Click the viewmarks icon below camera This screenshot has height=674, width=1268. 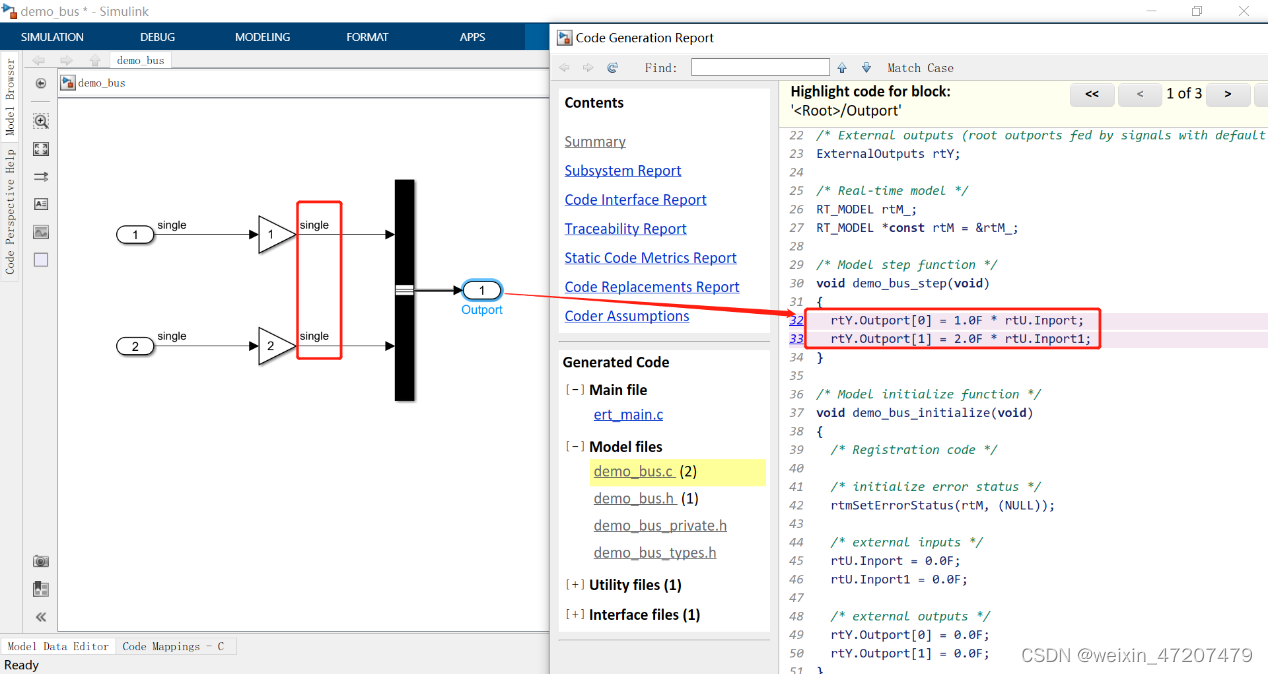(41, 589)
